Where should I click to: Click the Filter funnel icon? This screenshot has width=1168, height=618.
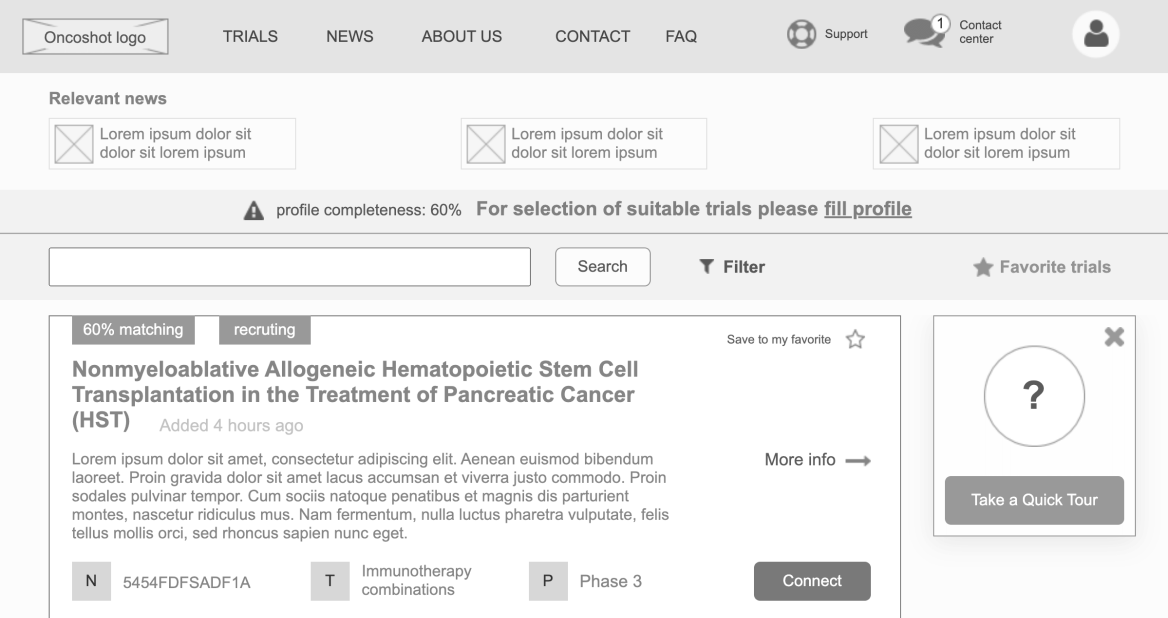(x=706, y=266)
